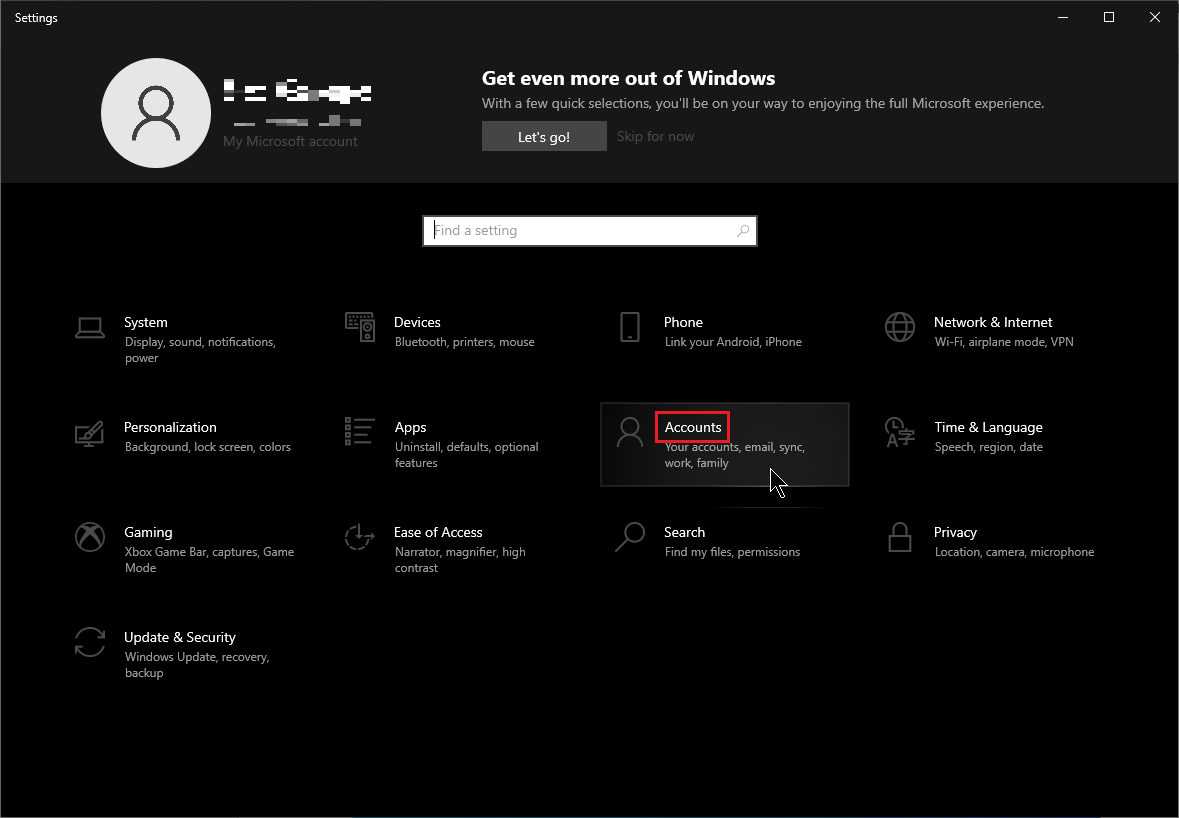Screen dimensions: 1179x818
Task: Open the Network & Internet globe icon
Action: [x=900, y=327]
